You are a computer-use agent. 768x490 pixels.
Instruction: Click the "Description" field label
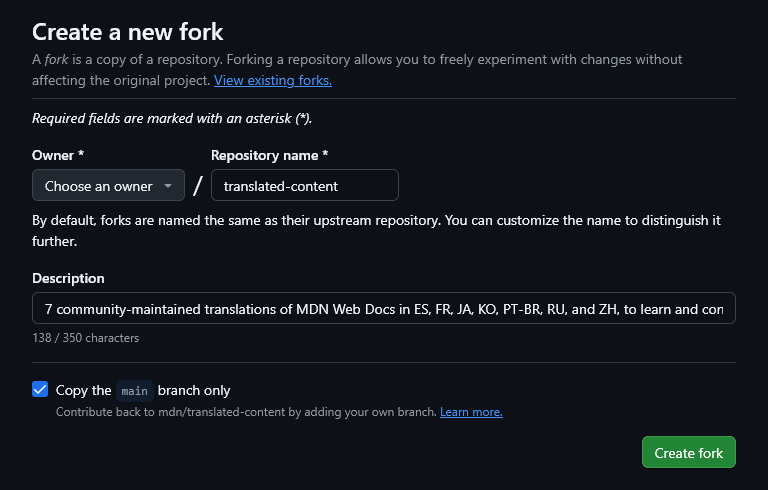pos(68,278)
